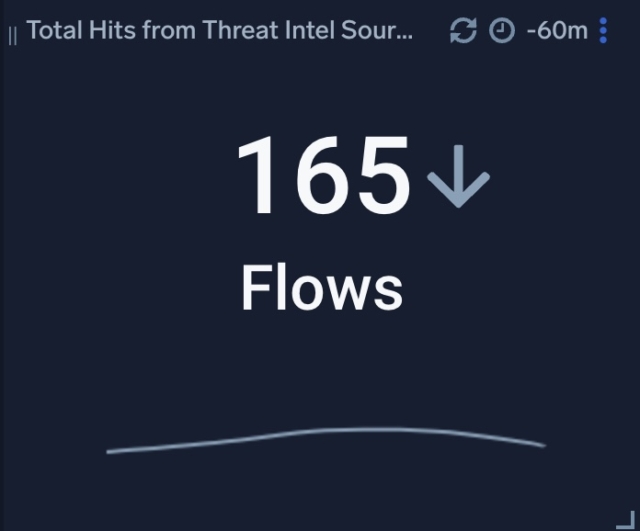Viewport: 640px width, 531px height.
Task: Click the Flows unit label
Action: 322,287
